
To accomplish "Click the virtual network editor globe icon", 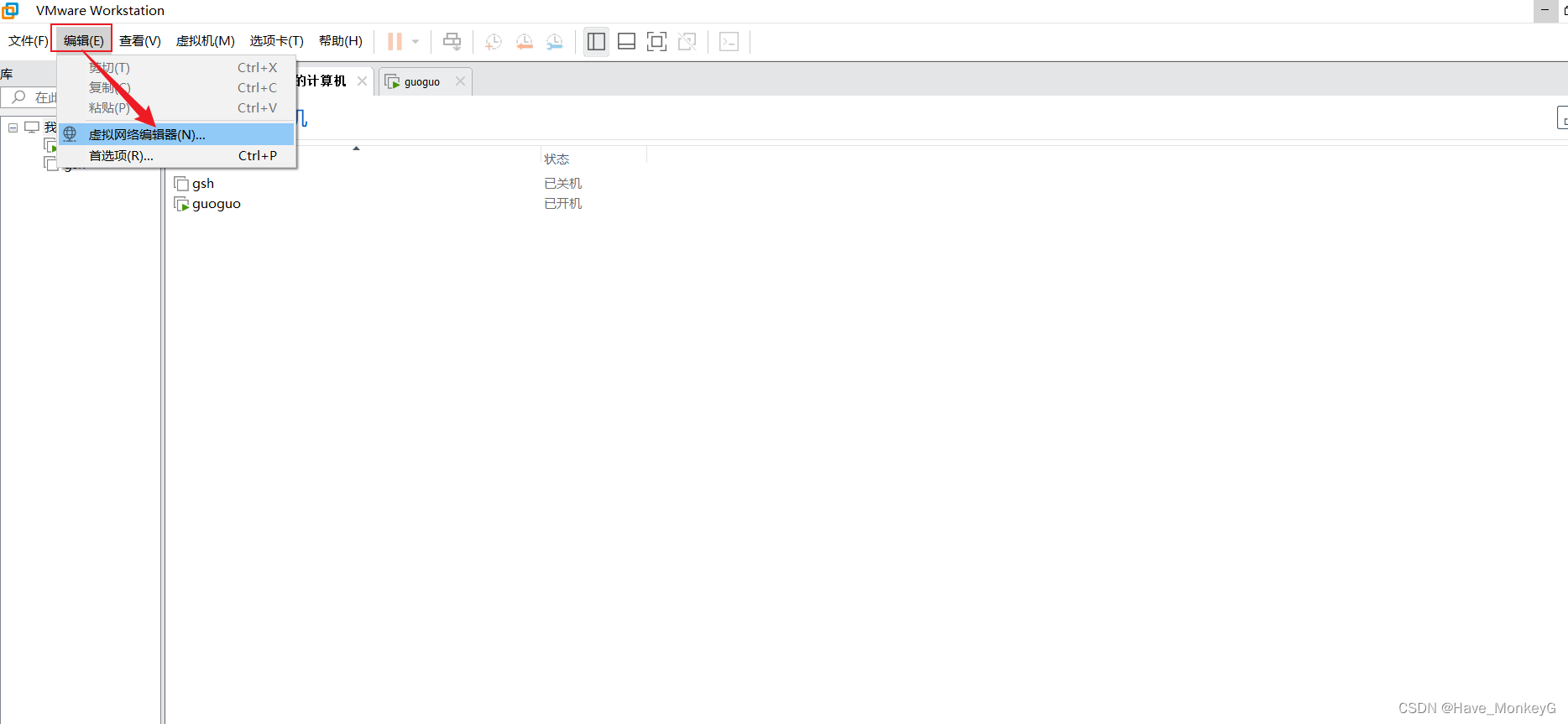I will (71, 134).
